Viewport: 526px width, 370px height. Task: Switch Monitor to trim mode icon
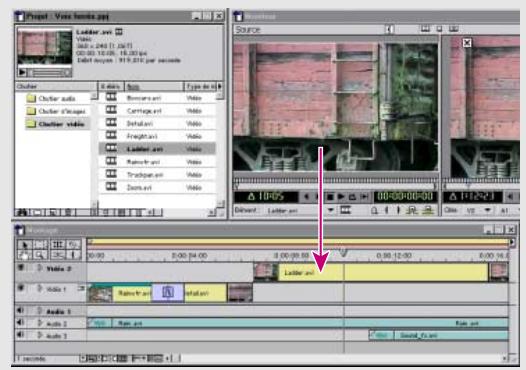[x=454, y=29]
